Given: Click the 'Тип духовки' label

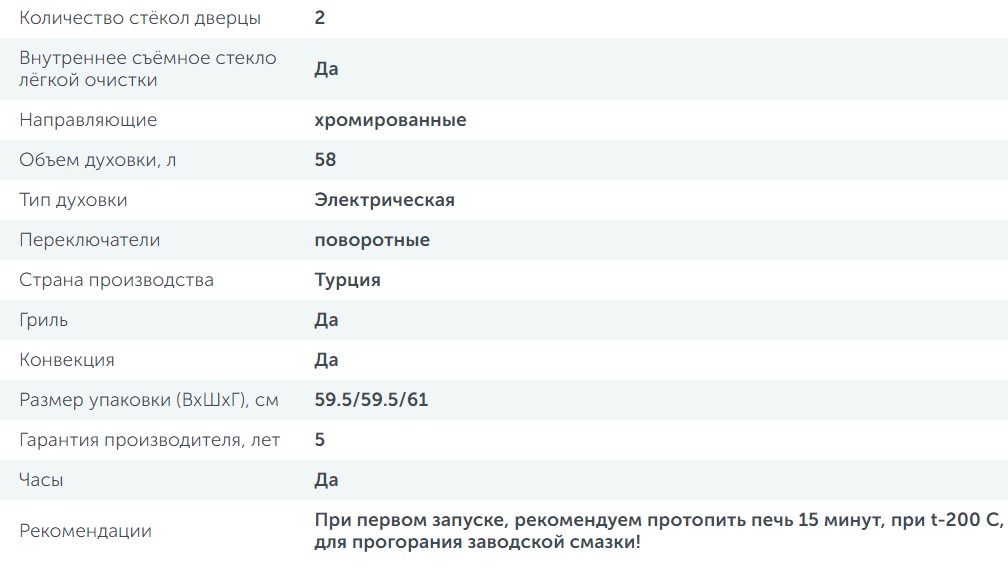Looking at the screenshot, I should pos(73,200).
